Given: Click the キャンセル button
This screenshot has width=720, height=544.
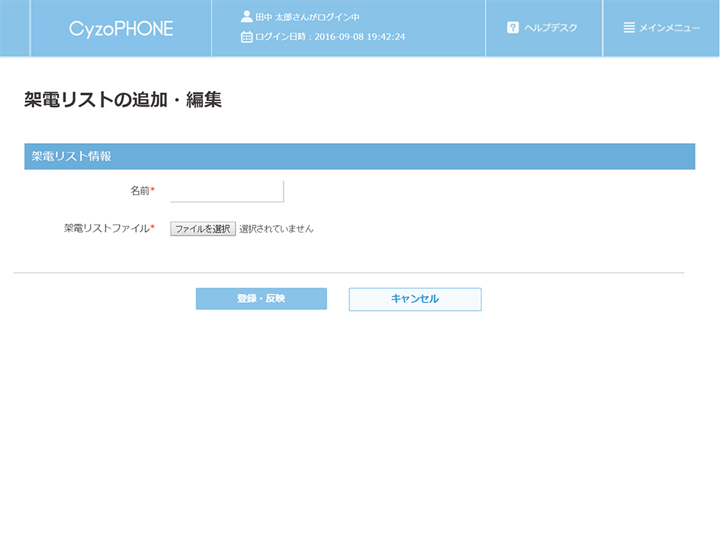Looking at the screenshot, I should click(x=415, y=299).
